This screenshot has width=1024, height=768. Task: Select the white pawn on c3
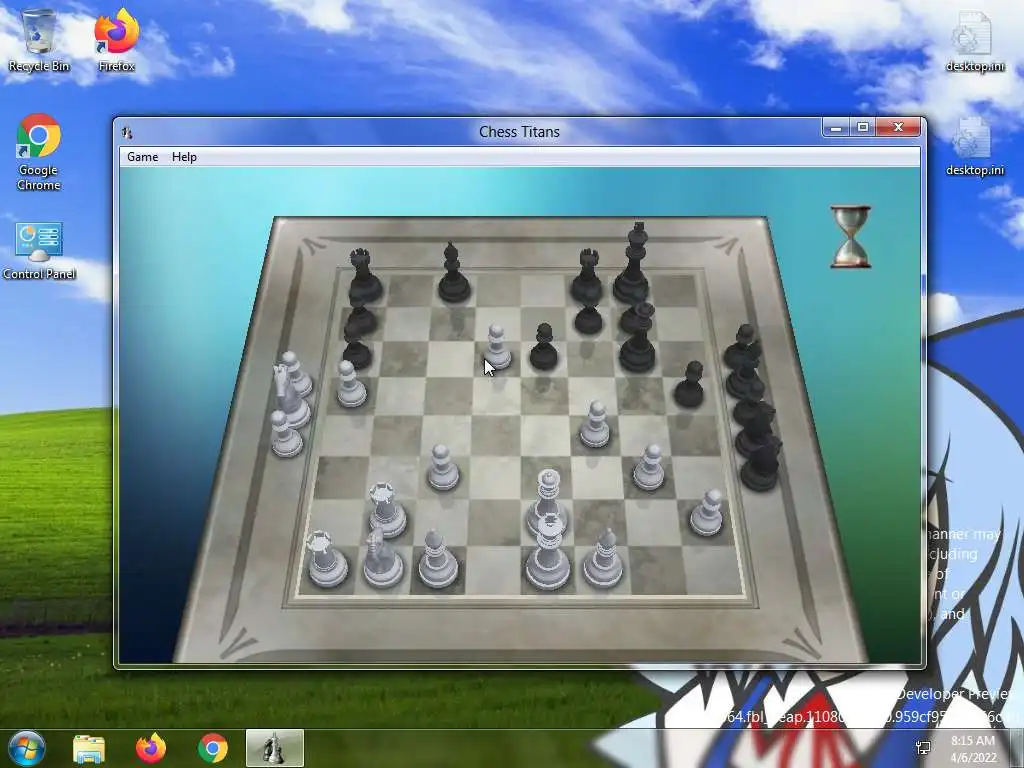(x=443, y=468)
